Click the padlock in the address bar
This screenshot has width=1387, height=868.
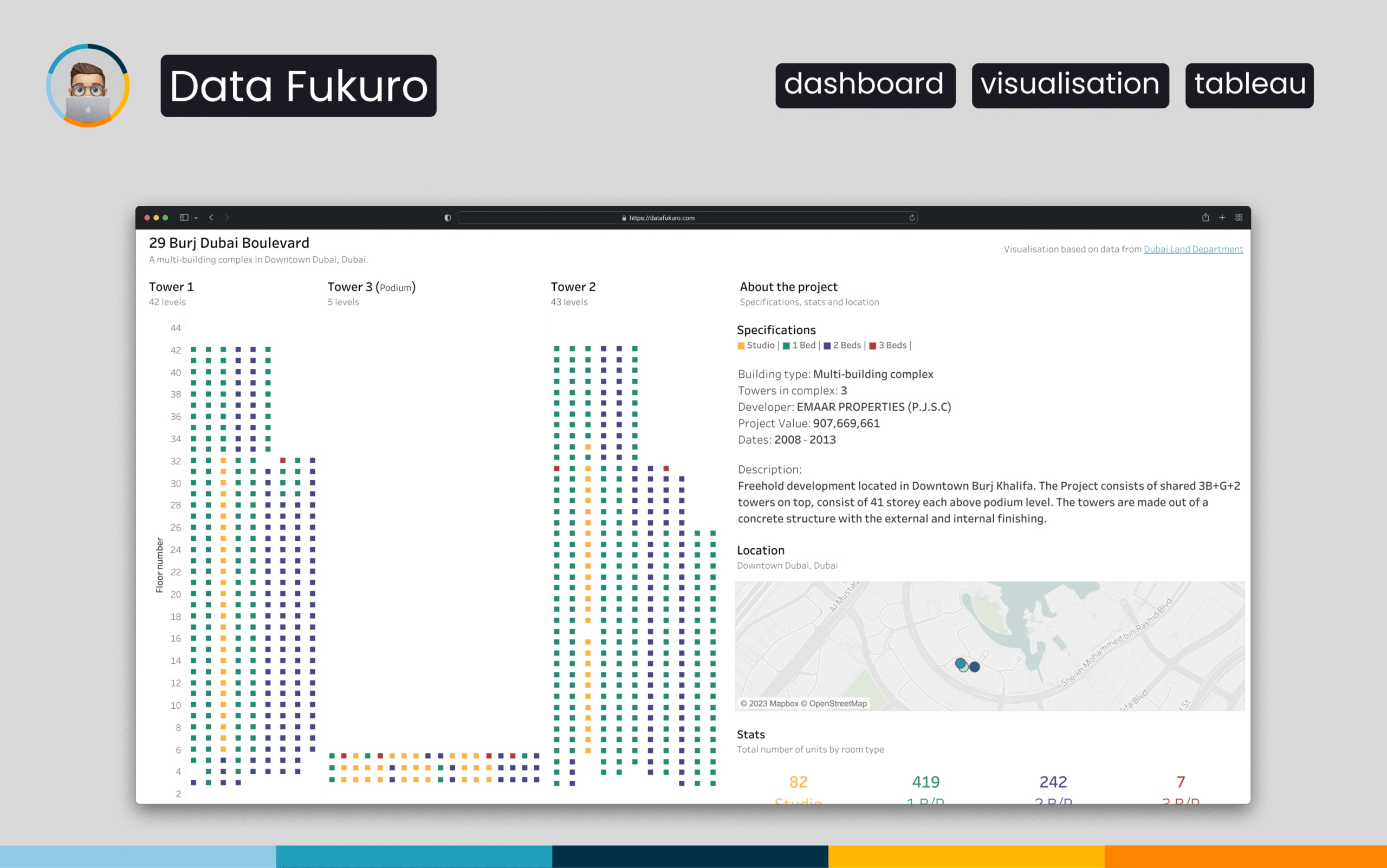[624, 218]
